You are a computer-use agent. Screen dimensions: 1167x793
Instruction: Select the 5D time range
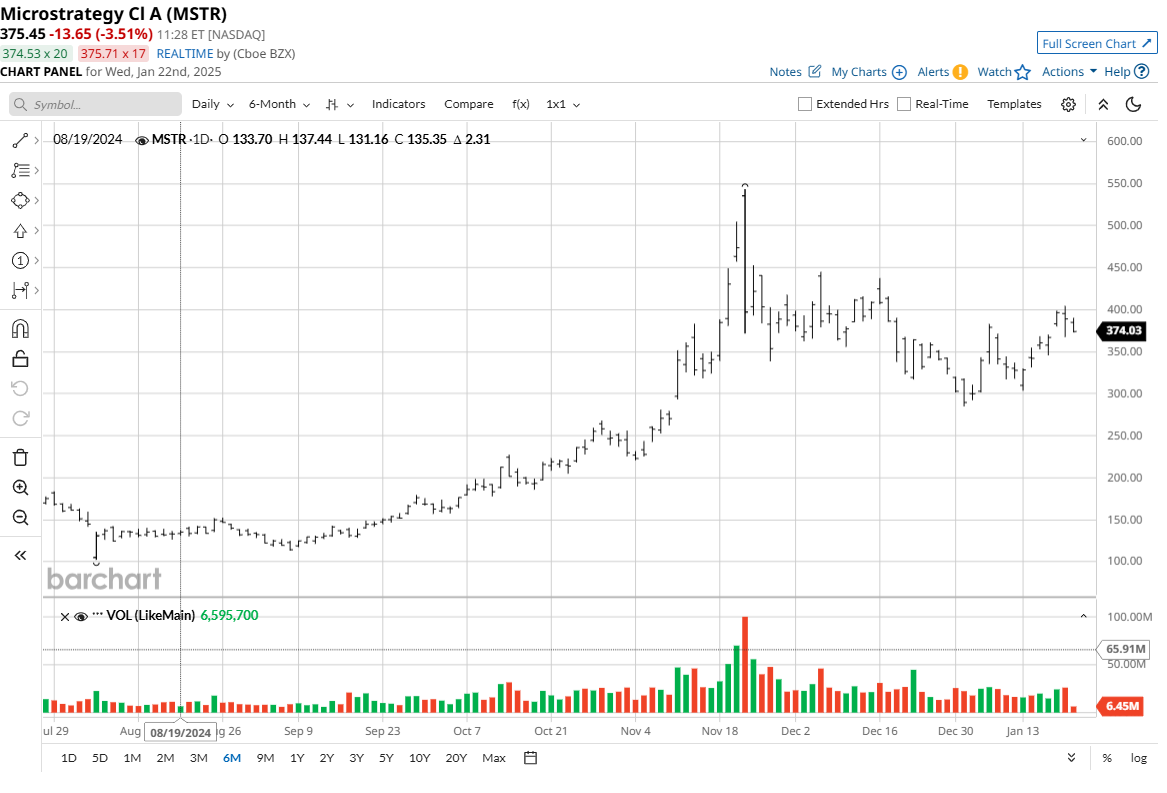click(100, 758)
